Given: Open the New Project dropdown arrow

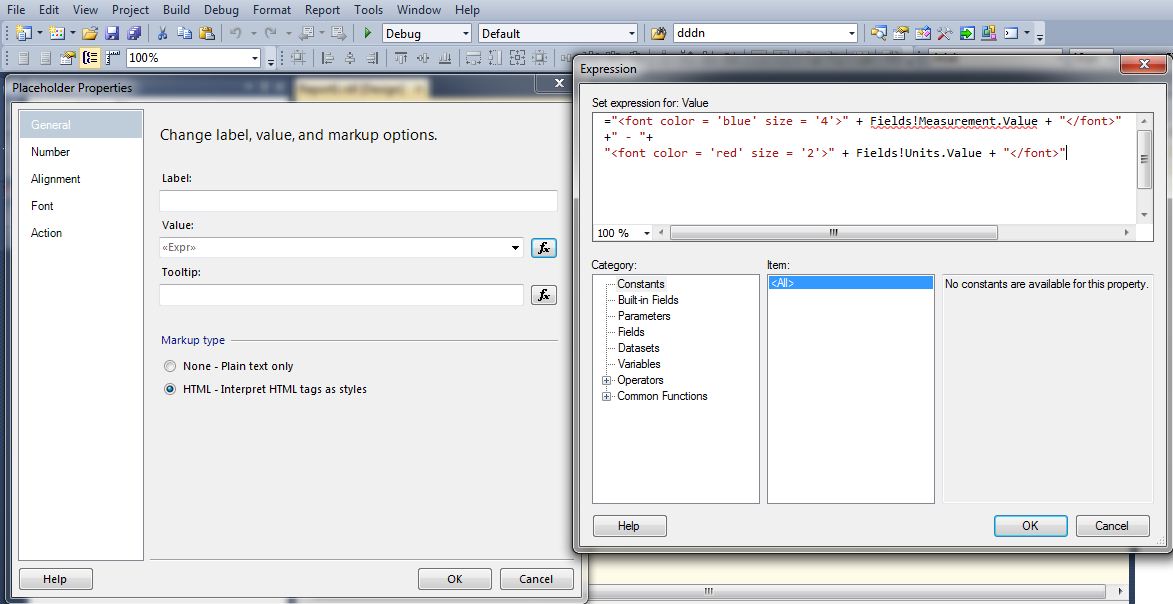Looking at the screenshot, I should [40, 33].
